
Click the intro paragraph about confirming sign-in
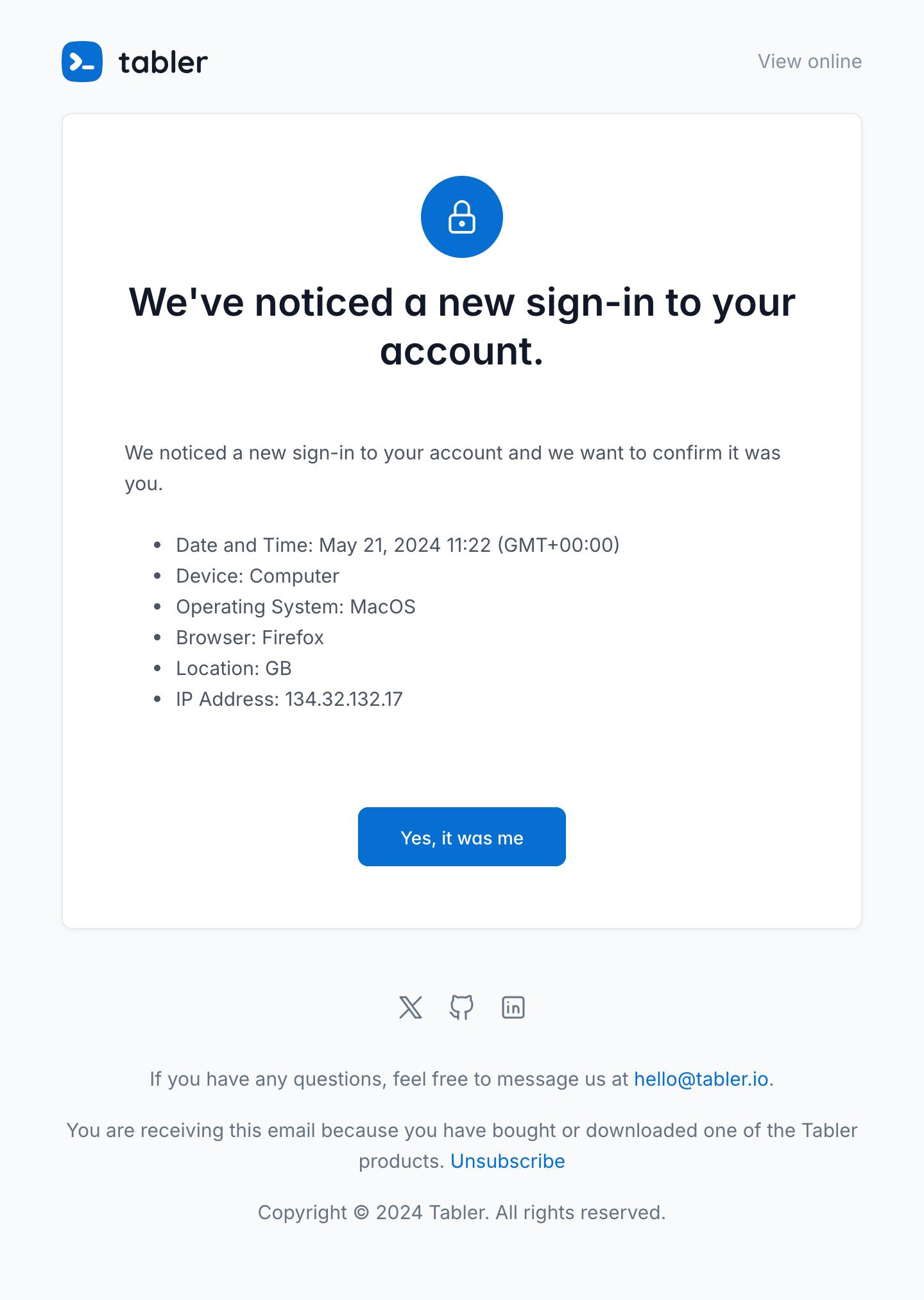pyautogui.click(x=452, y=468)
